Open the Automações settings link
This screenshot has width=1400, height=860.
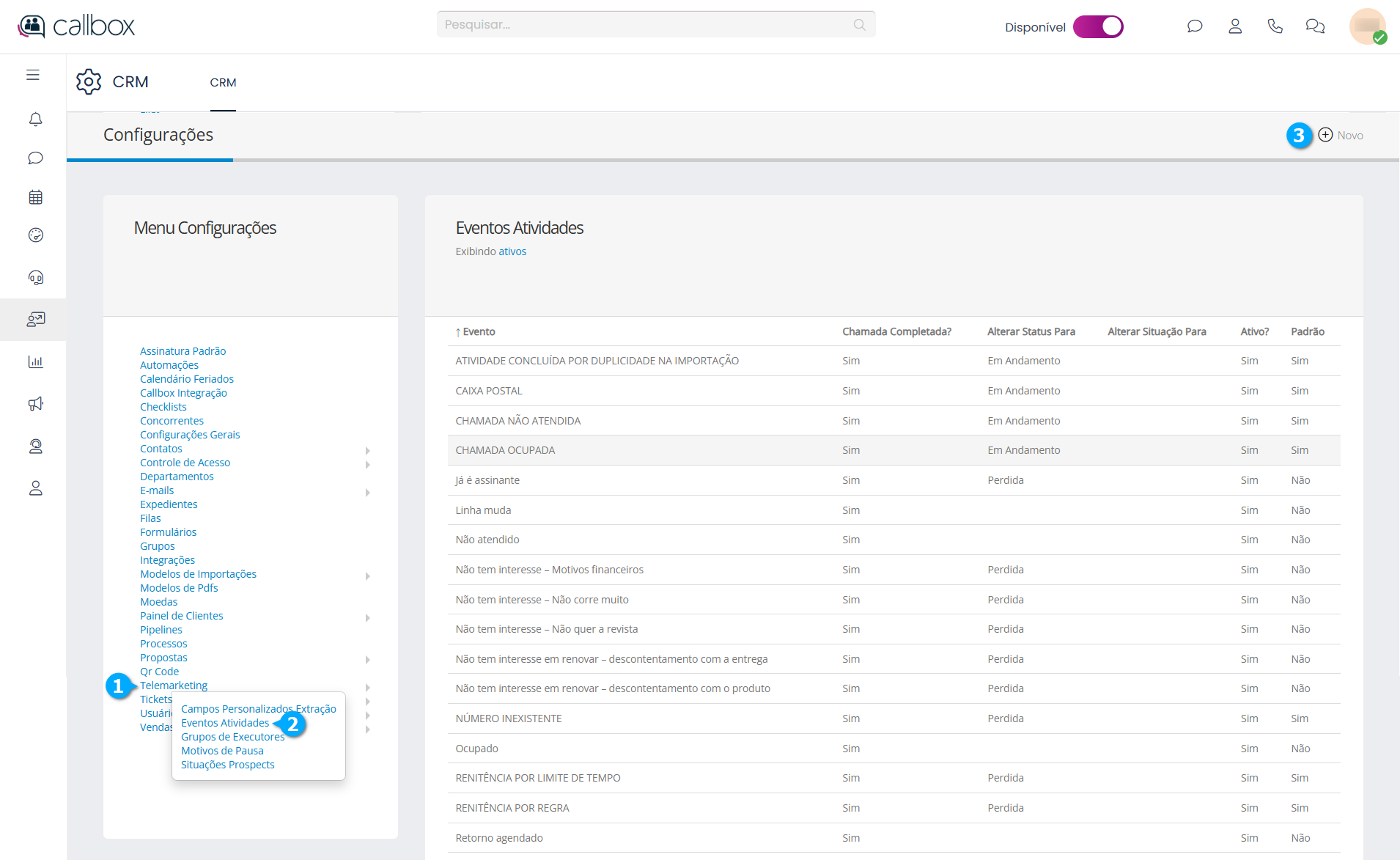pyautogui.click(x=169, y=365)
